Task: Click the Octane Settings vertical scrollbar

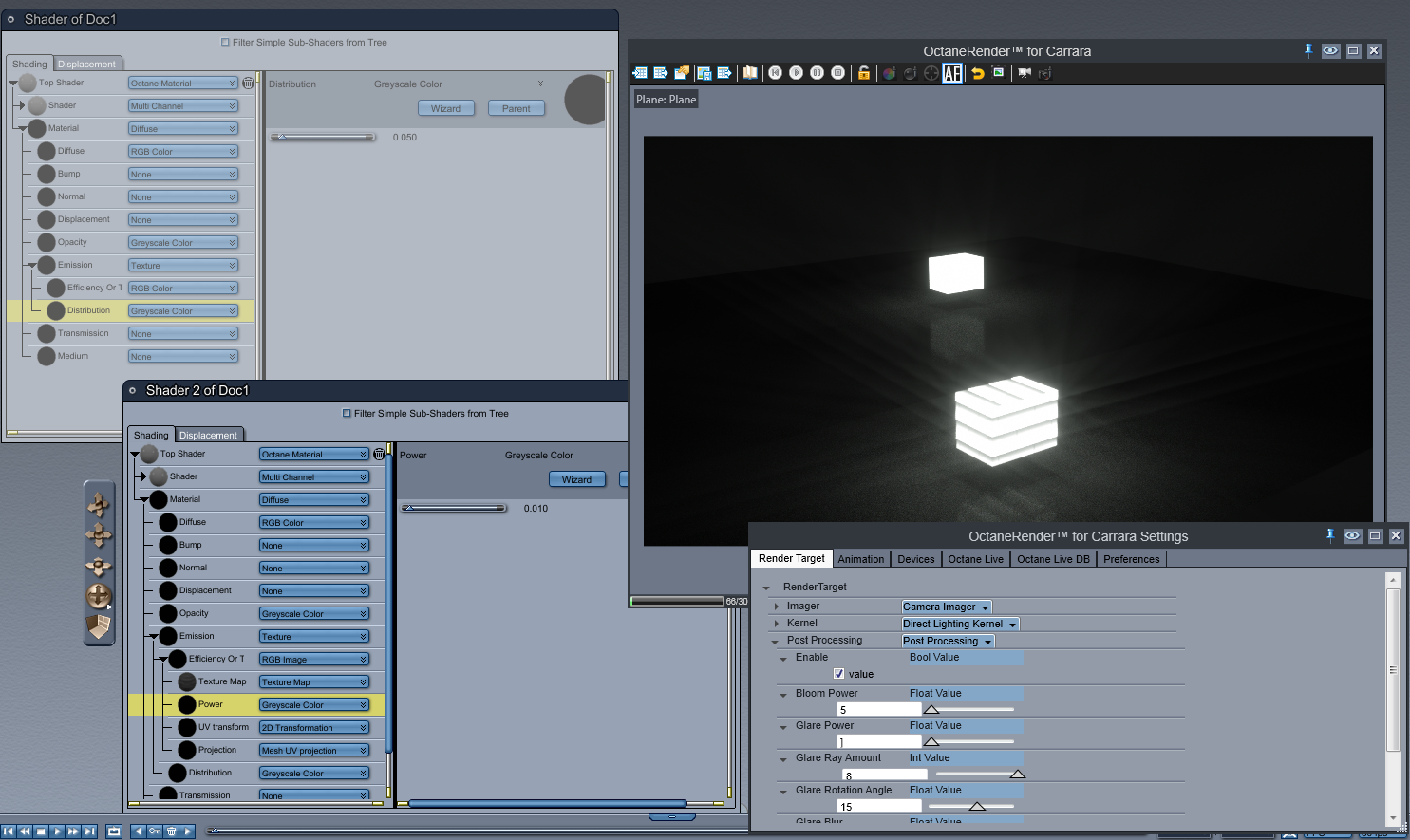Action: tap(1393, 669)
